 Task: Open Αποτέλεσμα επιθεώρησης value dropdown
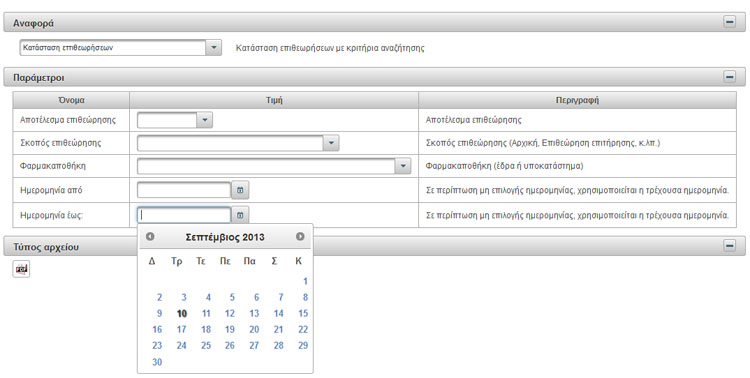(x=204, y=120)
